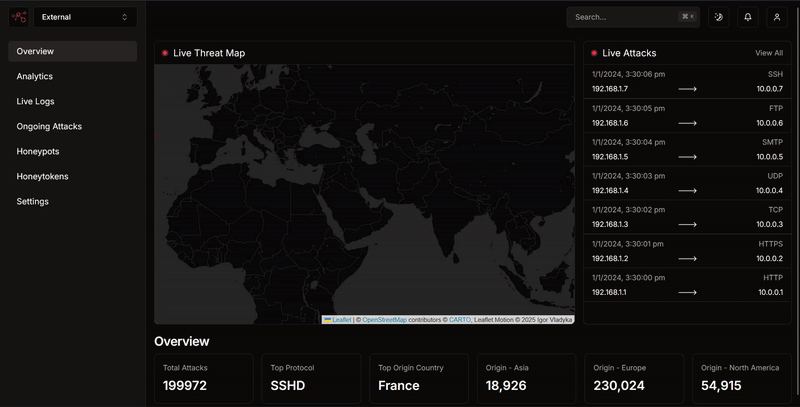
Task: Open the OpenStreetMap link
Action: point(384,320)
